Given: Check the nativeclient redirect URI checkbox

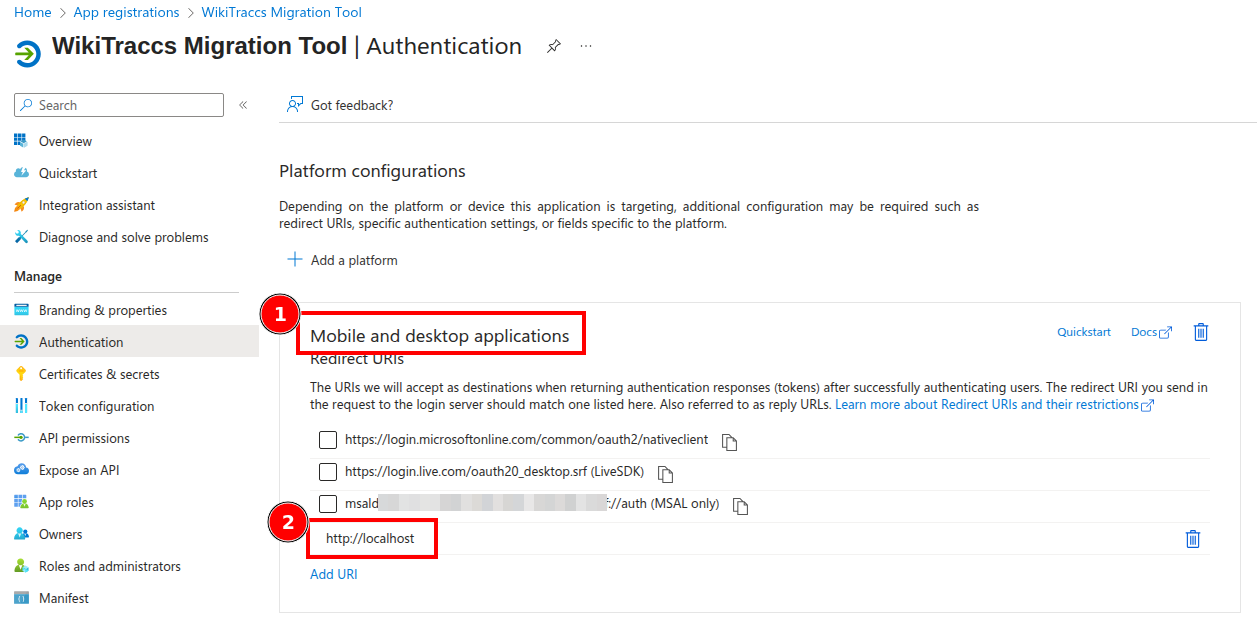Looking at the screenshot, I should click(x=327, y=440).
